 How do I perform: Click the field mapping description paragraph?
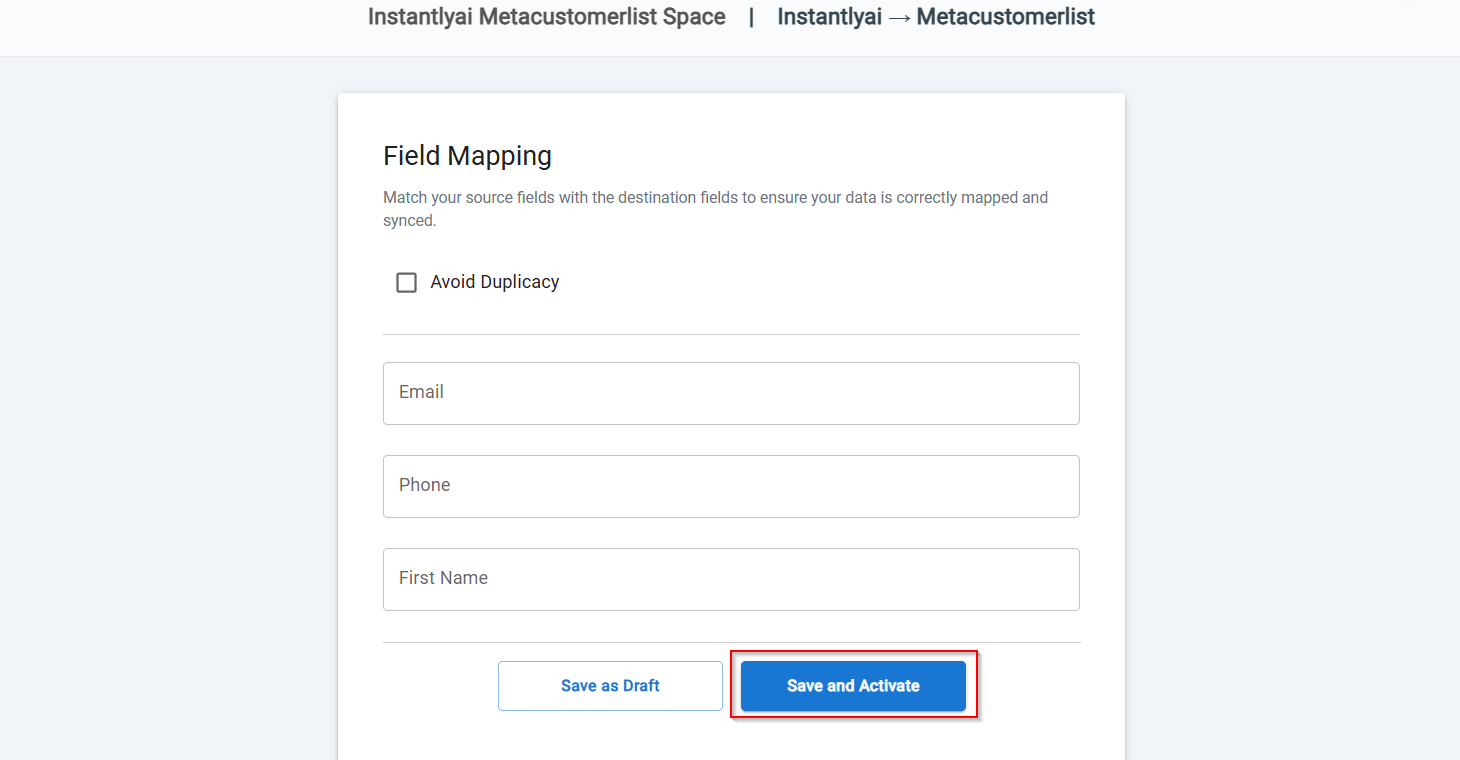pyautogui.click(x=715, y=198)
